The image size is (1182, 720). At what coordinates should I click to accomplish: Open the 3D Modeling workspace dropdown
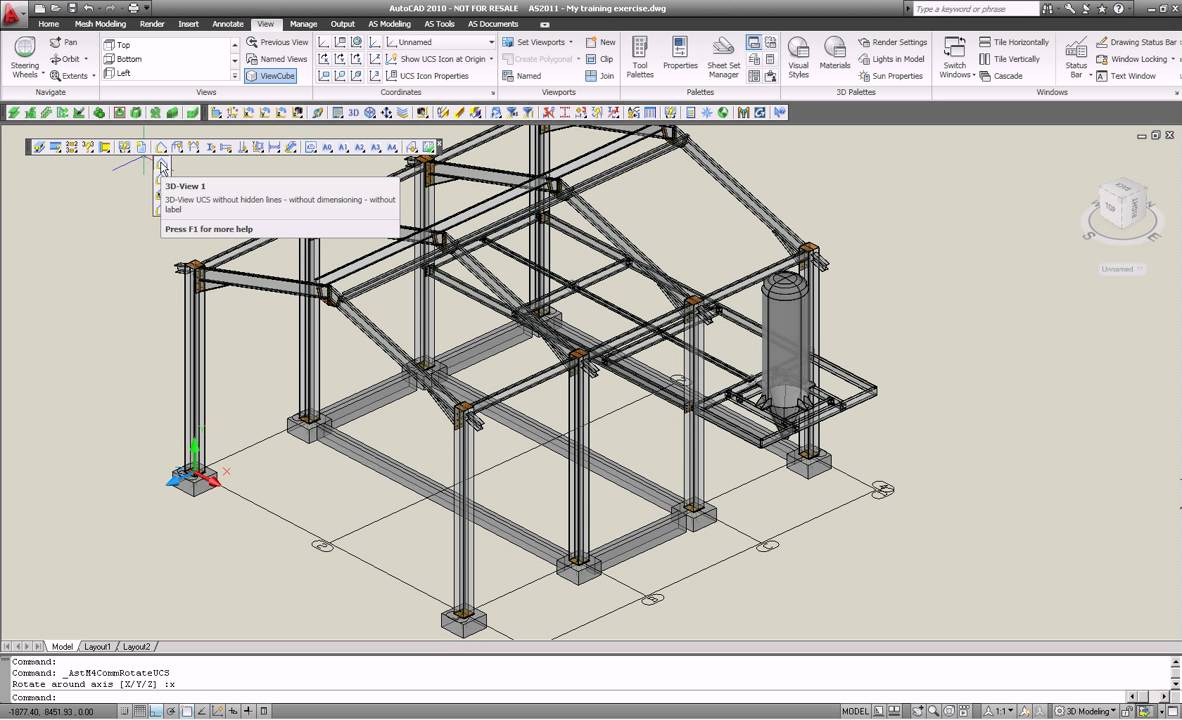[x=1088, y=711]
